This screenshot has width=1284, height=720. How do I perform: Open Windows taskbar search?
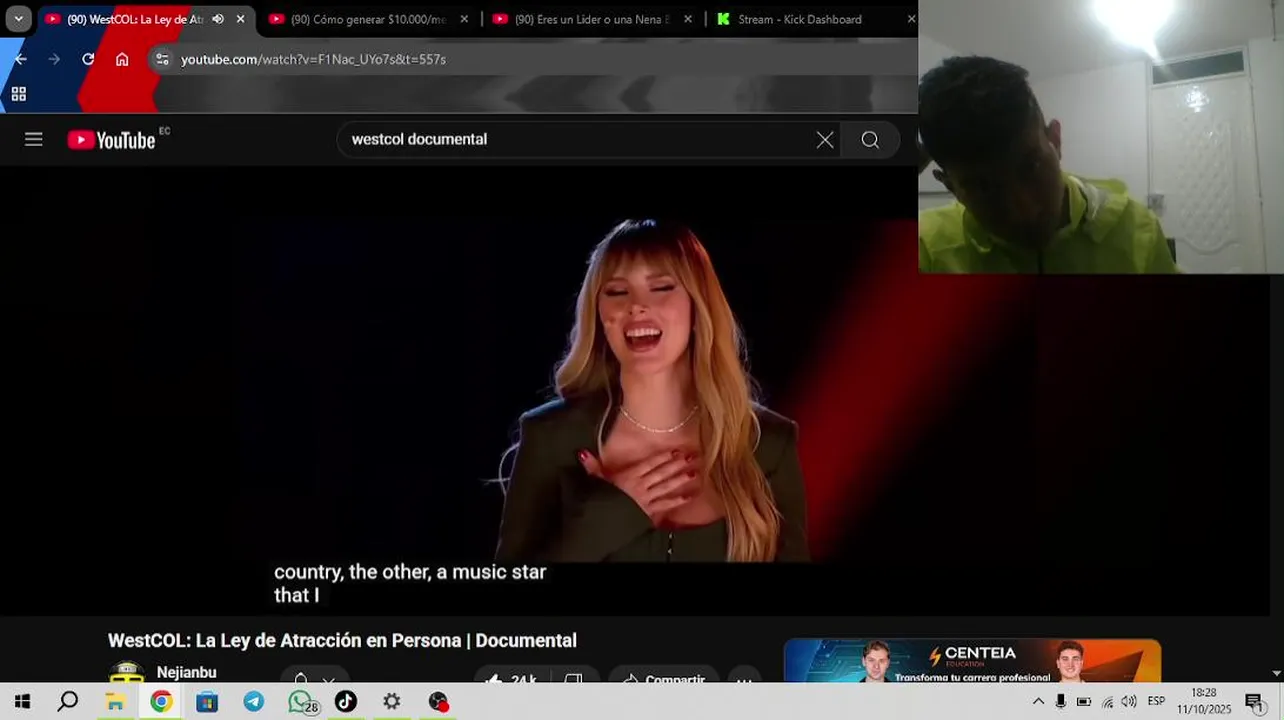pyautogui.click(x=68, y=702)
